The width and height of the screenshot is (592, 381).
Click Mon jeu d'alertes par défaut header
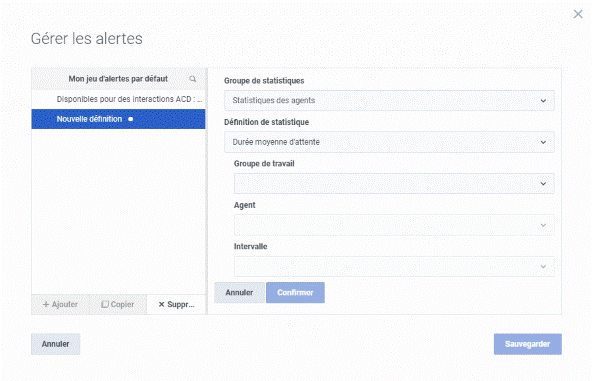[x=118, y=79]
